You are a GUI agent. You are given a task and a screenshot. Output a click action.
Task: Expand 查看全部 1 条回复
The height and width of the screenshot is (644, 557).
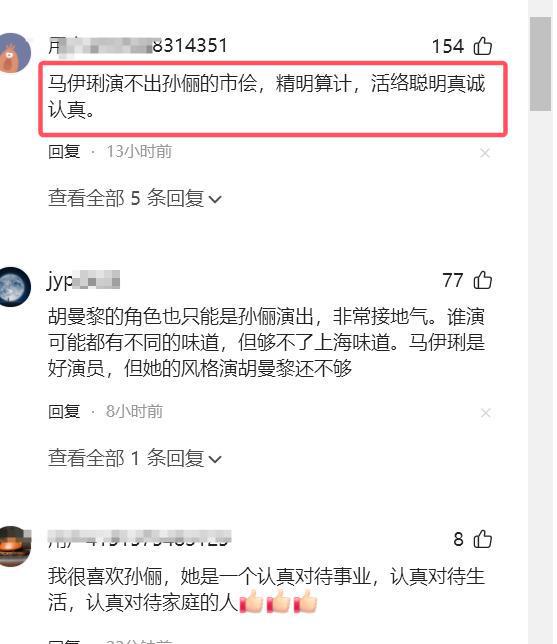[x=135, y=458]
